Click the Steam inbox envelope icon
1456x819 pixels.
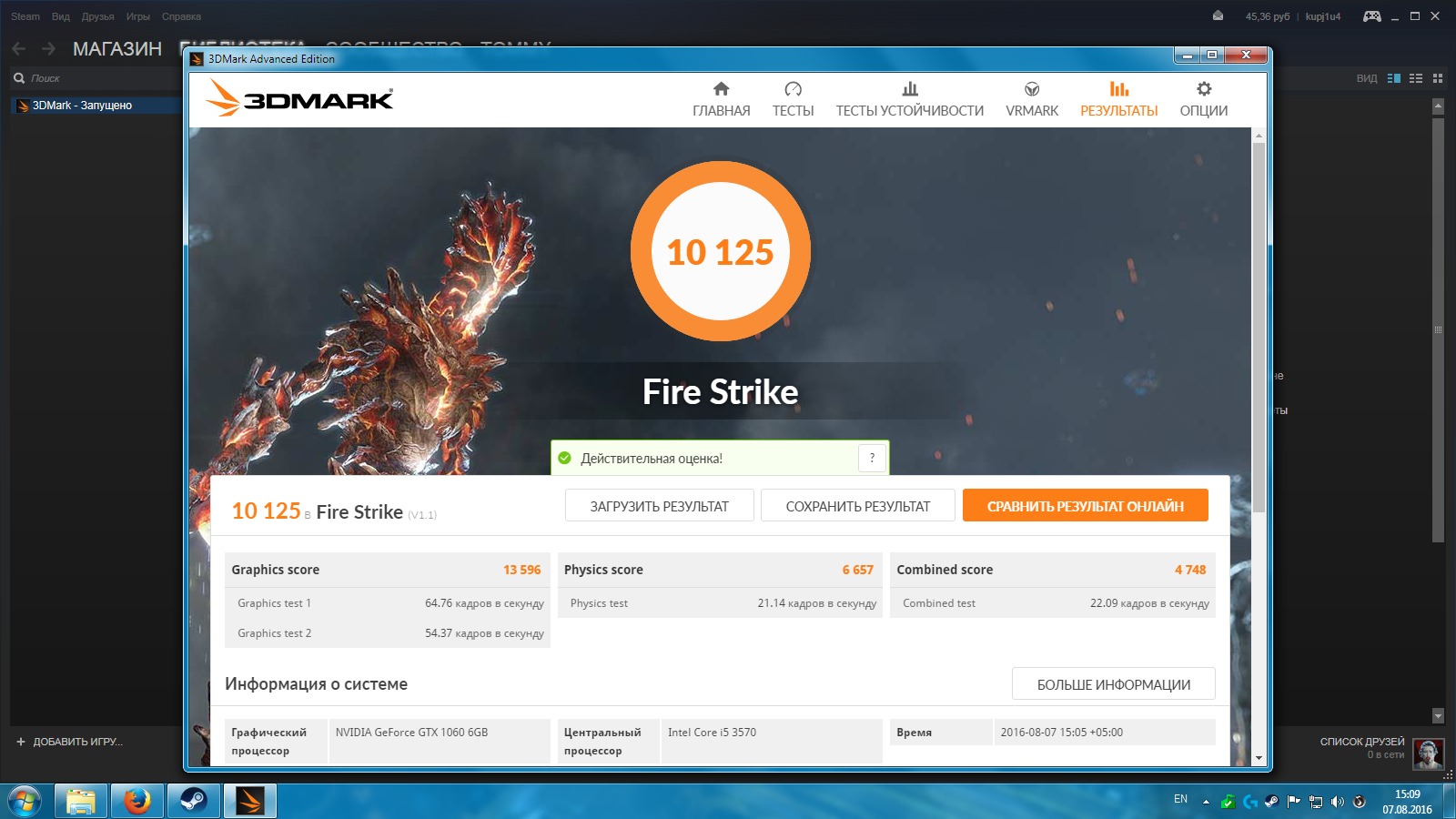click(x=1218, y=15)
